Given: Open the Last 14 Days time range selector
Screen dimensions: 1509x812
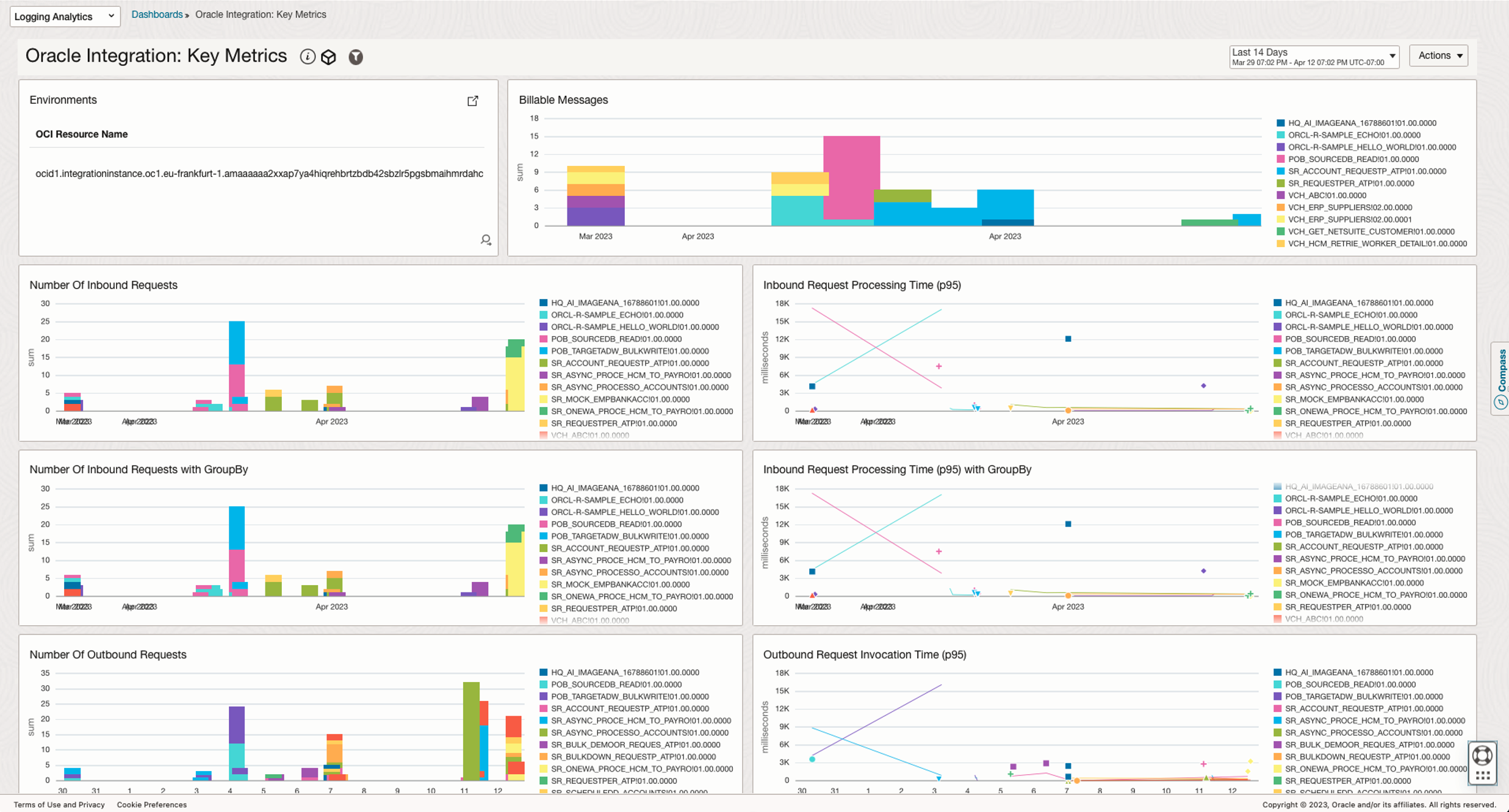Looking at the screenshot, I should 1313,57.
